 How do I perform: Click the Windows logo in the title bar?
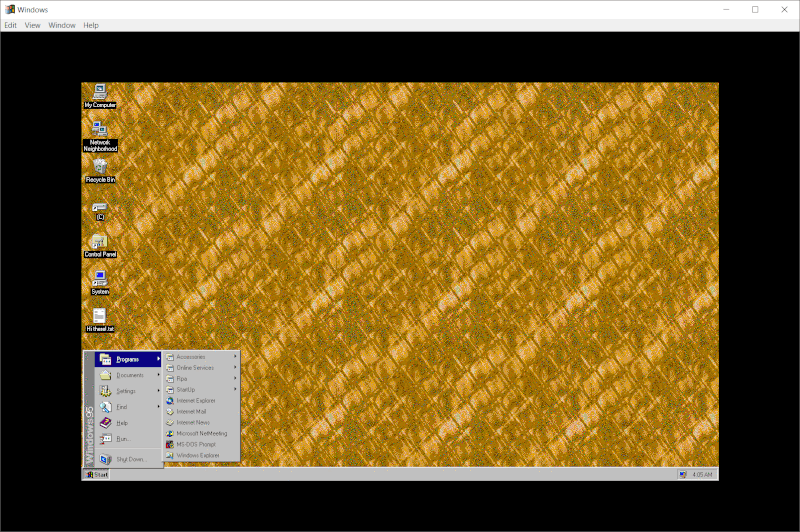(x=10, y=9)
